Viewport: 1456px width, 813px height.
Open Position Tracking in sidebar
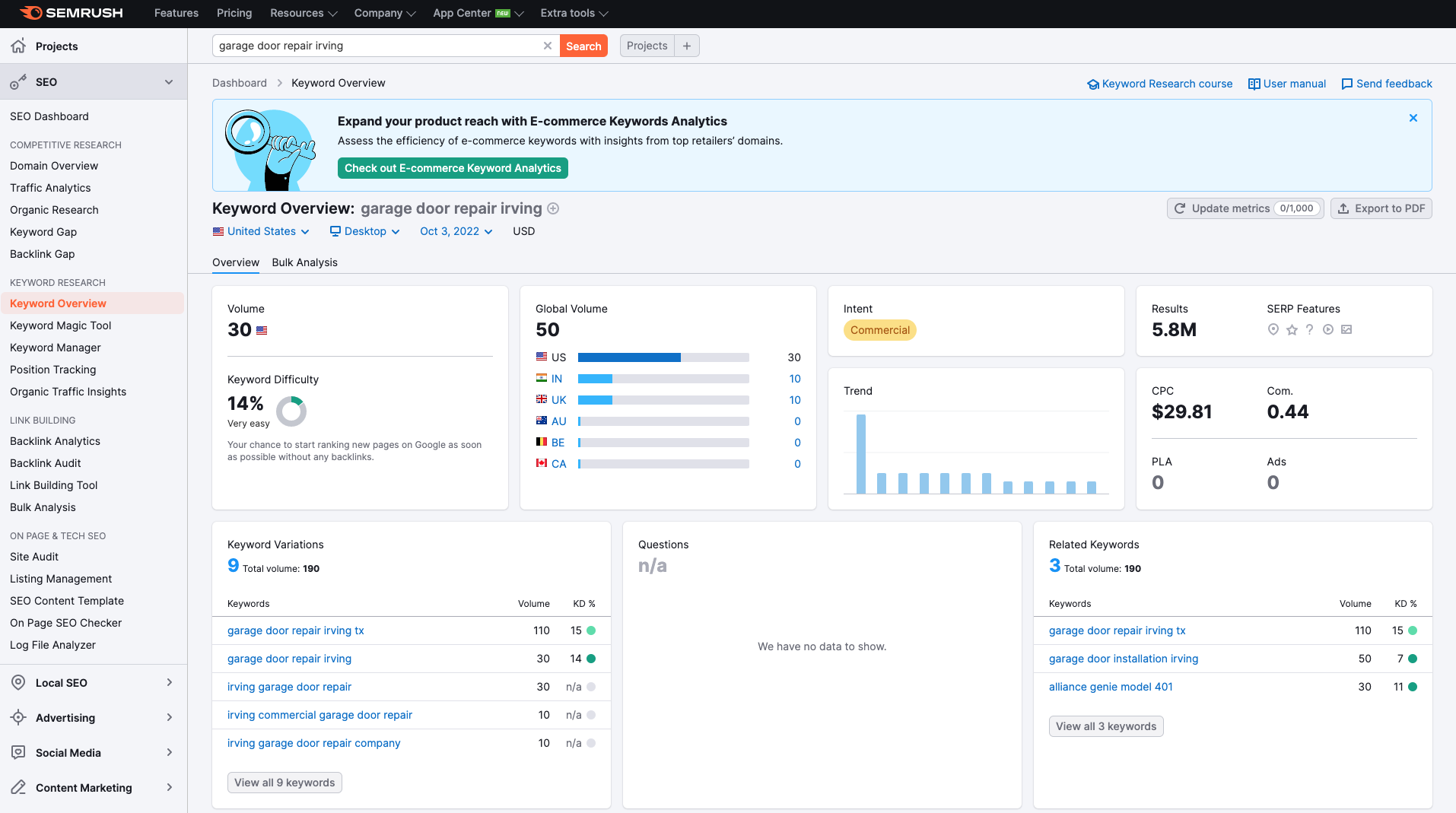[53, 370]
